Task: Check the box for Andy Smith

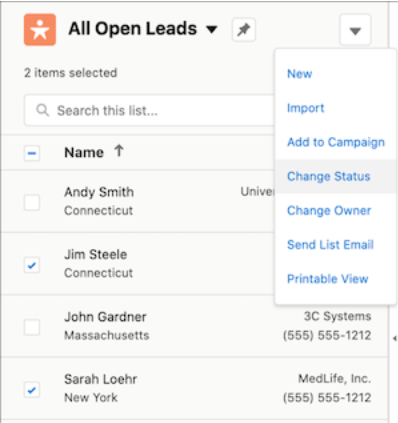Action: pyautogui.click(x=32, y=202)
